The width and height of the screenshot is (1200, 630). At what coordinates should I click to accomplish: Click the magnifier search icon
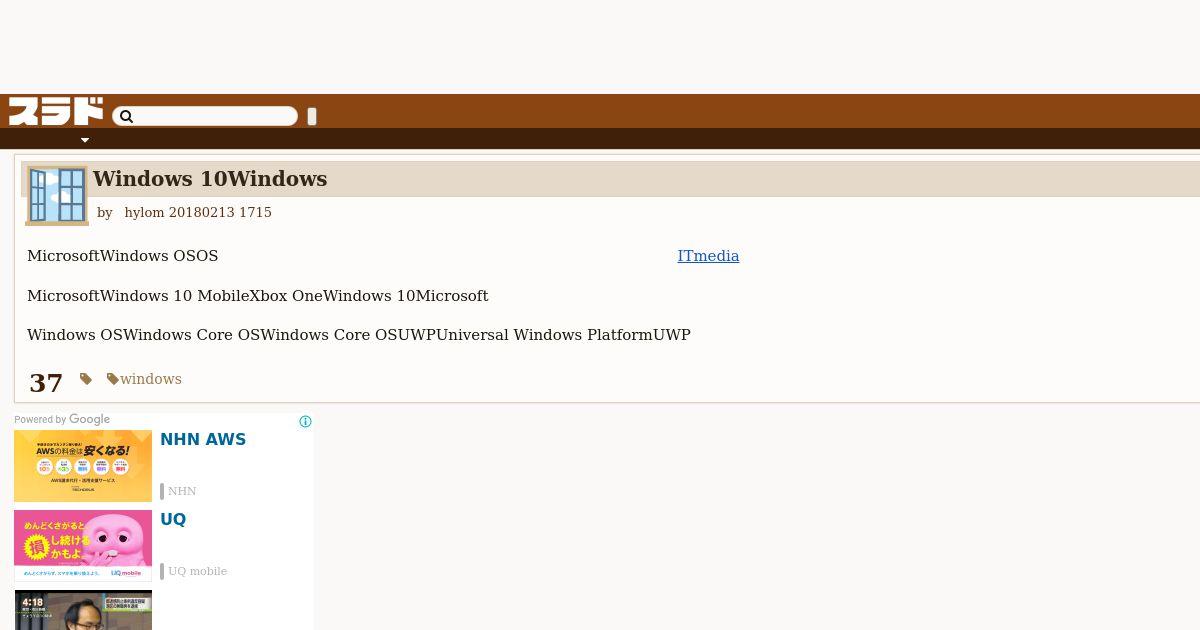126,117
